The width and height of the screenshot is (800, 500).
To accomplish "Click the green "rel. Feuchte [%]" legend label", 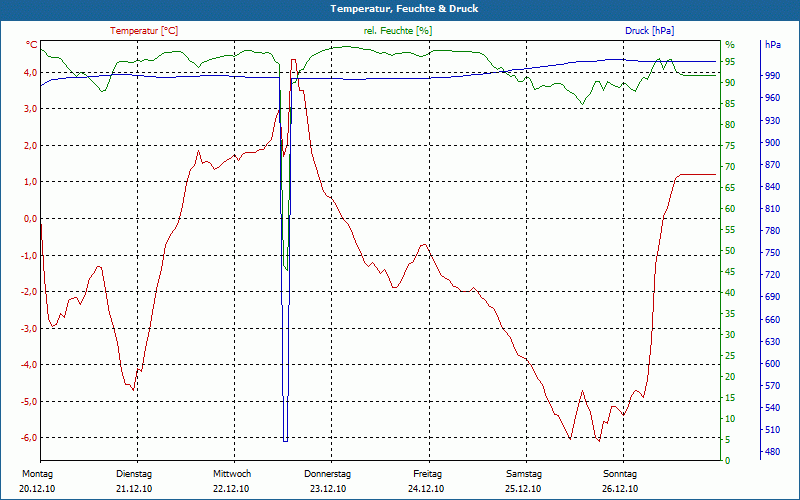I will [398, 31].
